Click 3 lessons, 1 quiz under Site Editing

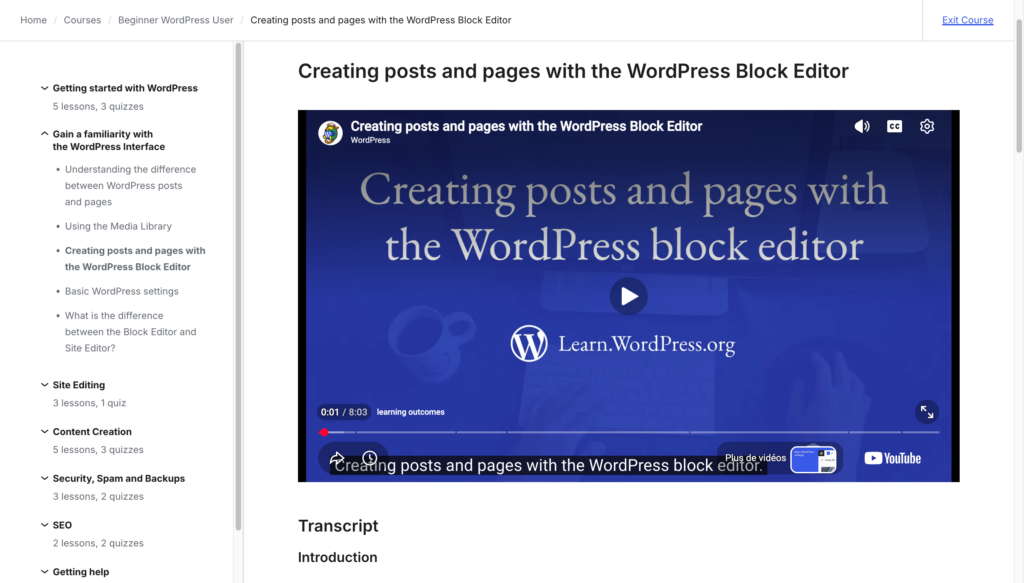click(x=89, y=403)
